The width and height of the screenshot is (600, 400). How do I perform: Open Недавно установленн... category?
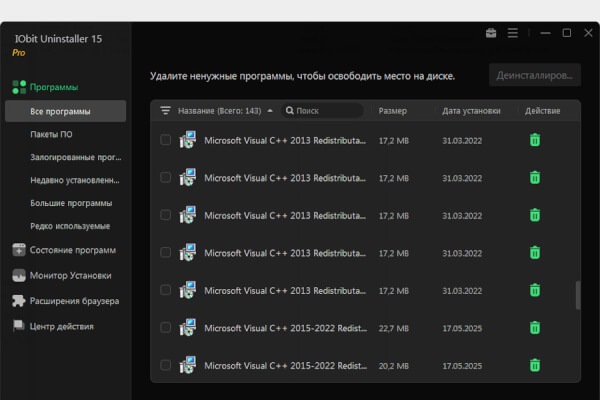(75, 180)
